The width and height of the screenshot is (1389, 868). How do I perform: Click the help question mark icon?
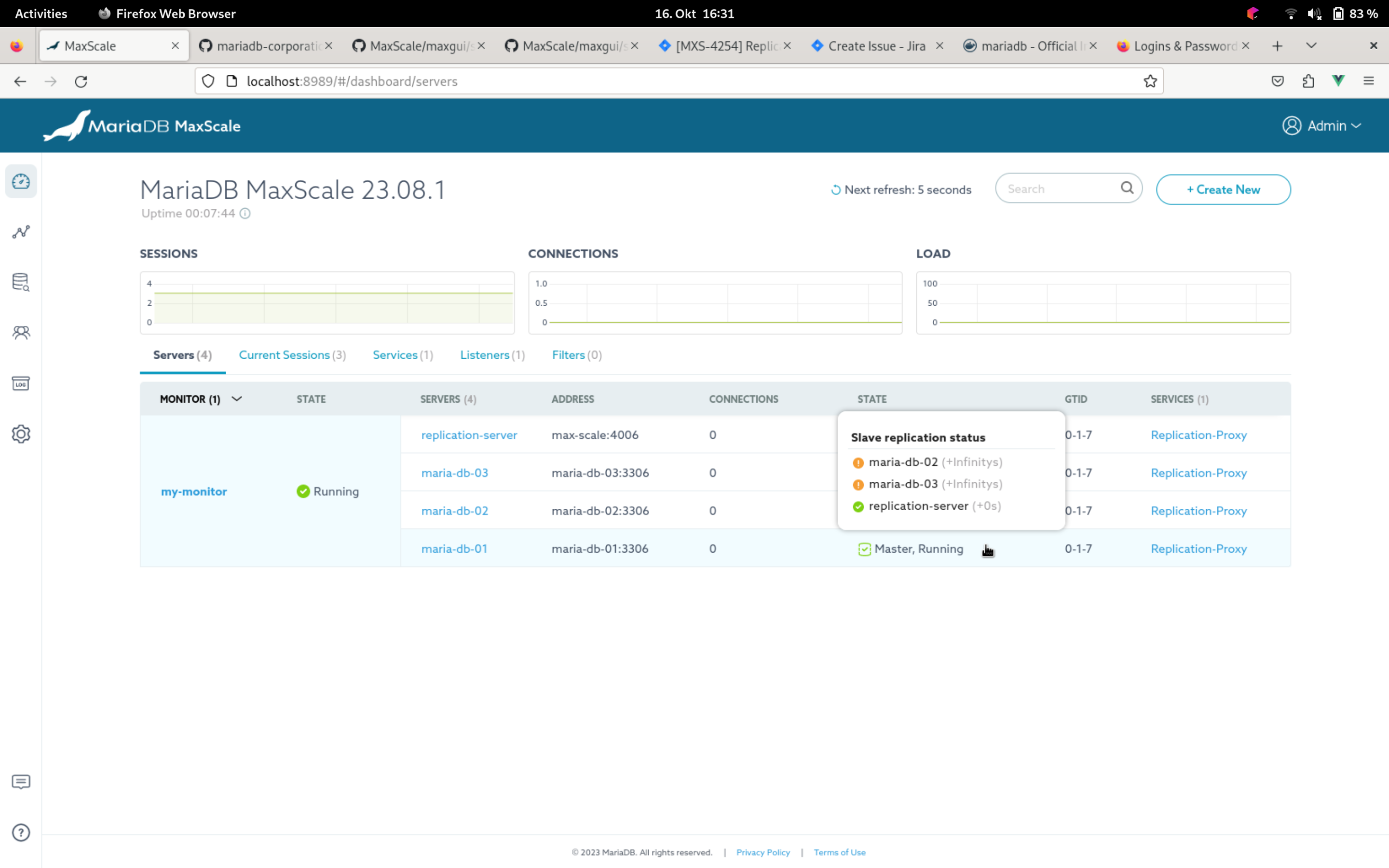[x=21, y=832]
